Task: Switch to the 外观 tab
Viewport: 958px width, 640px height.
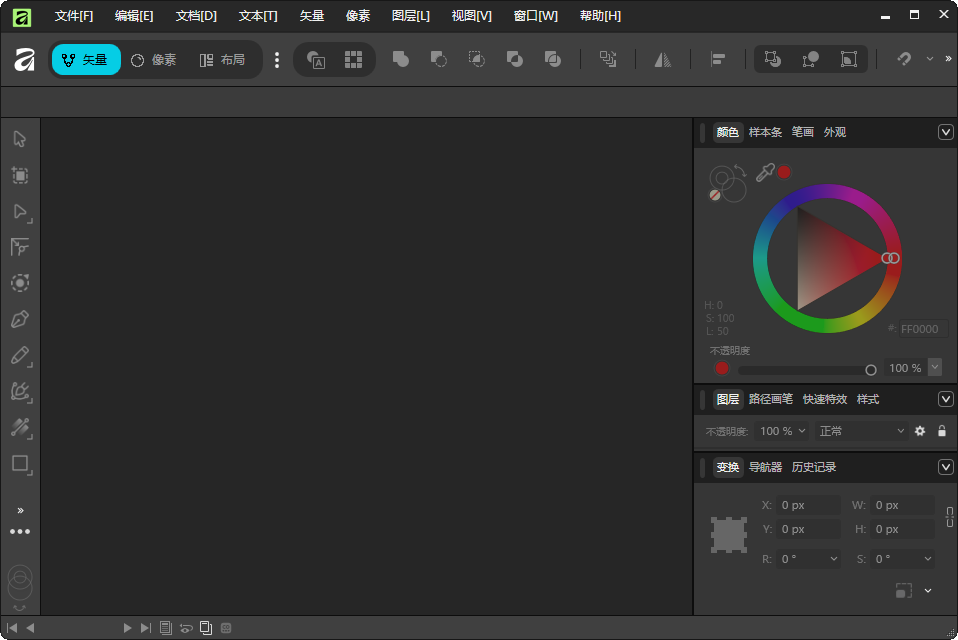Action: [x=835, y=132]
